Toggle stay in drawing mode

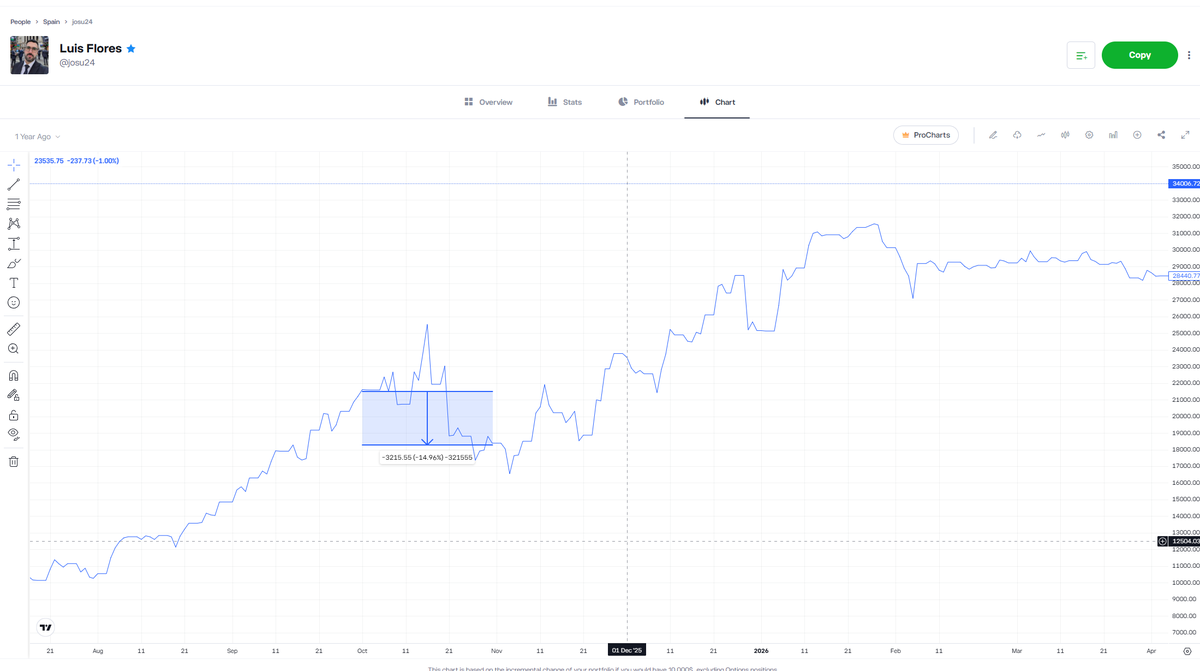[14, 395]
